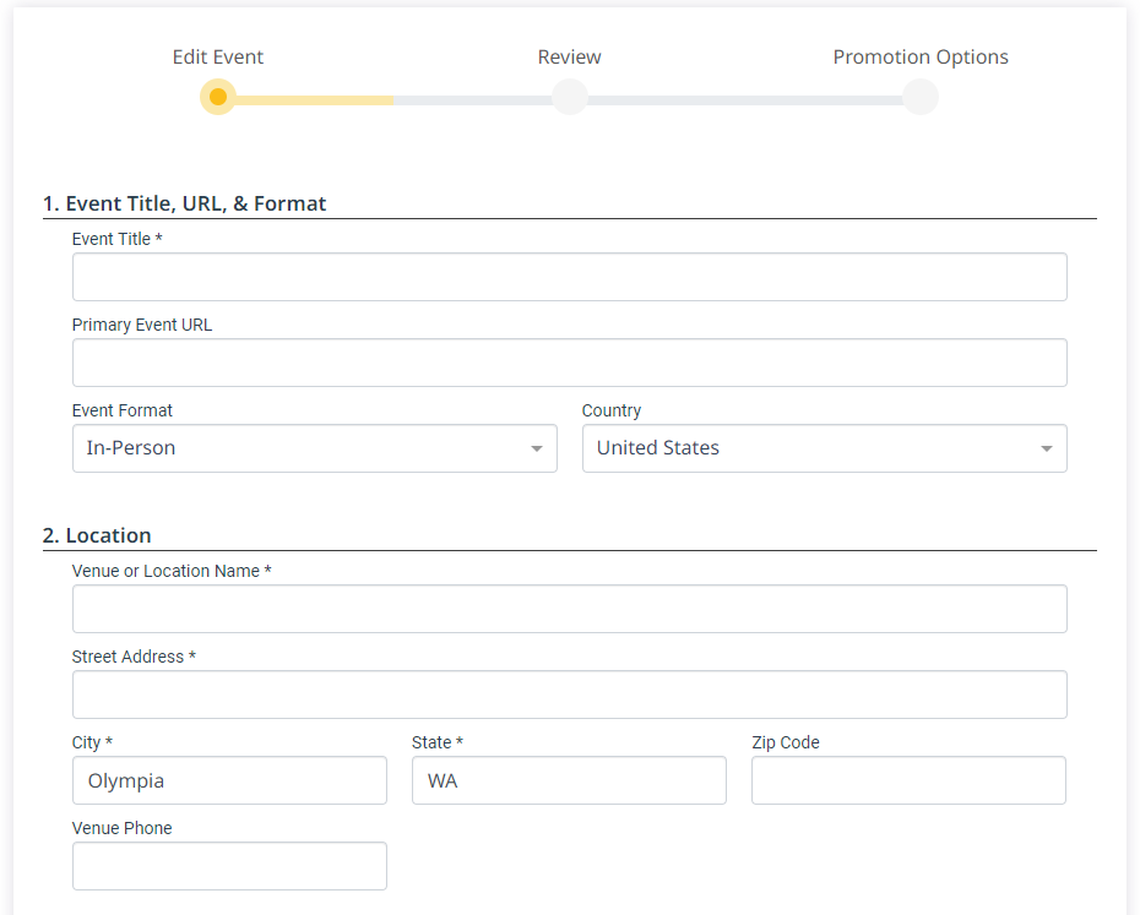Click the Review step circle
The width and height of the screenshot is (1140, 915).
click(569, 97)
